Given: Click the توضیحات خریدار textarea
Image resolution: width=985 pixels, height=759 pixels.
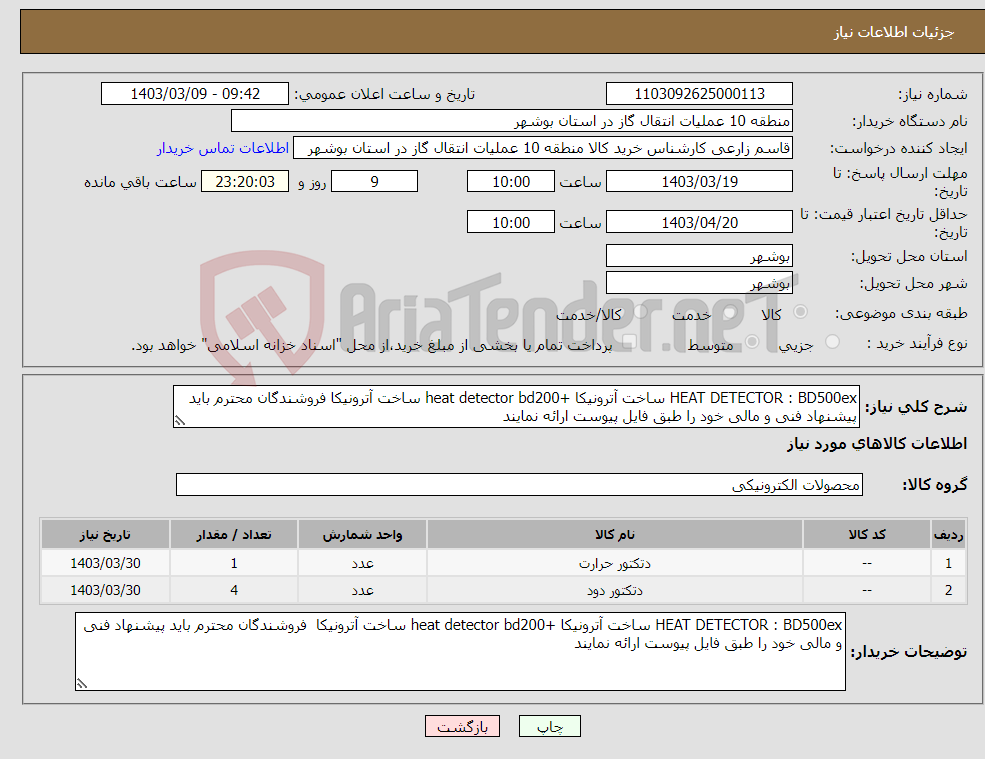Looking at the screenshot, I should [460, 652].
